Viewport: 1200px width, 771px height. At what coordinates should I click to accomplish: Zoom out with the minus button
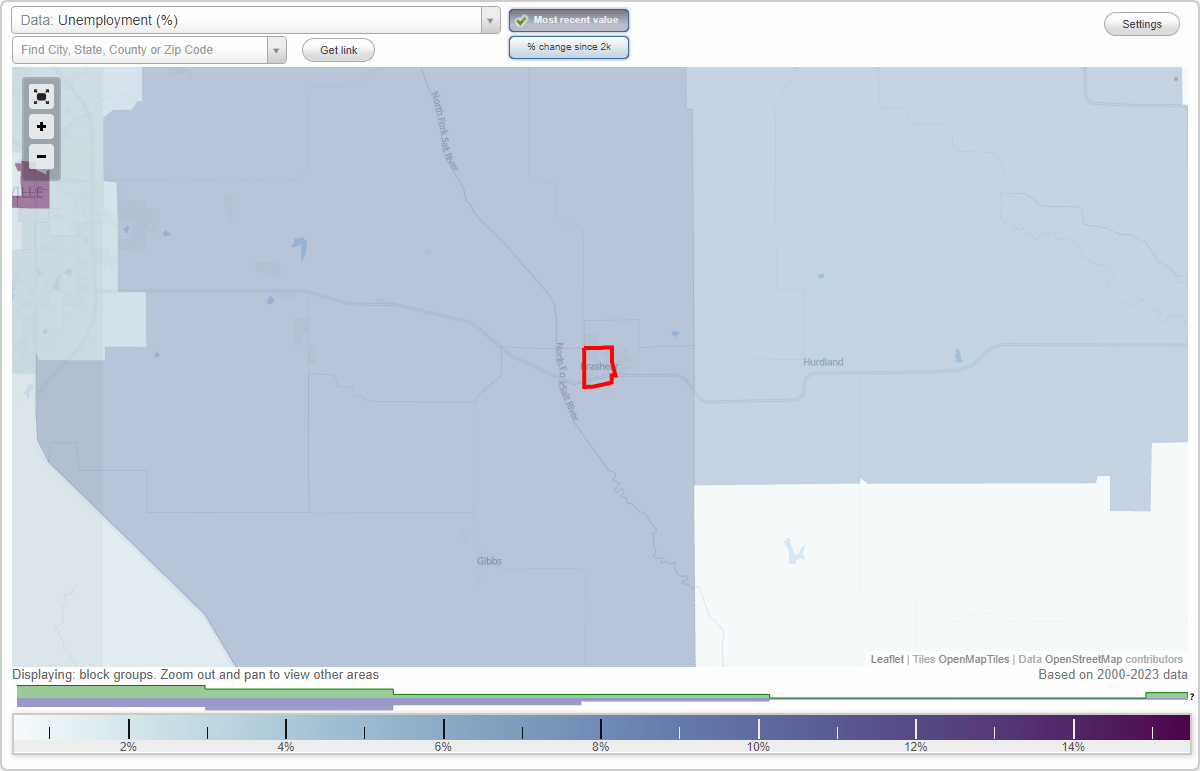(41, 157)
